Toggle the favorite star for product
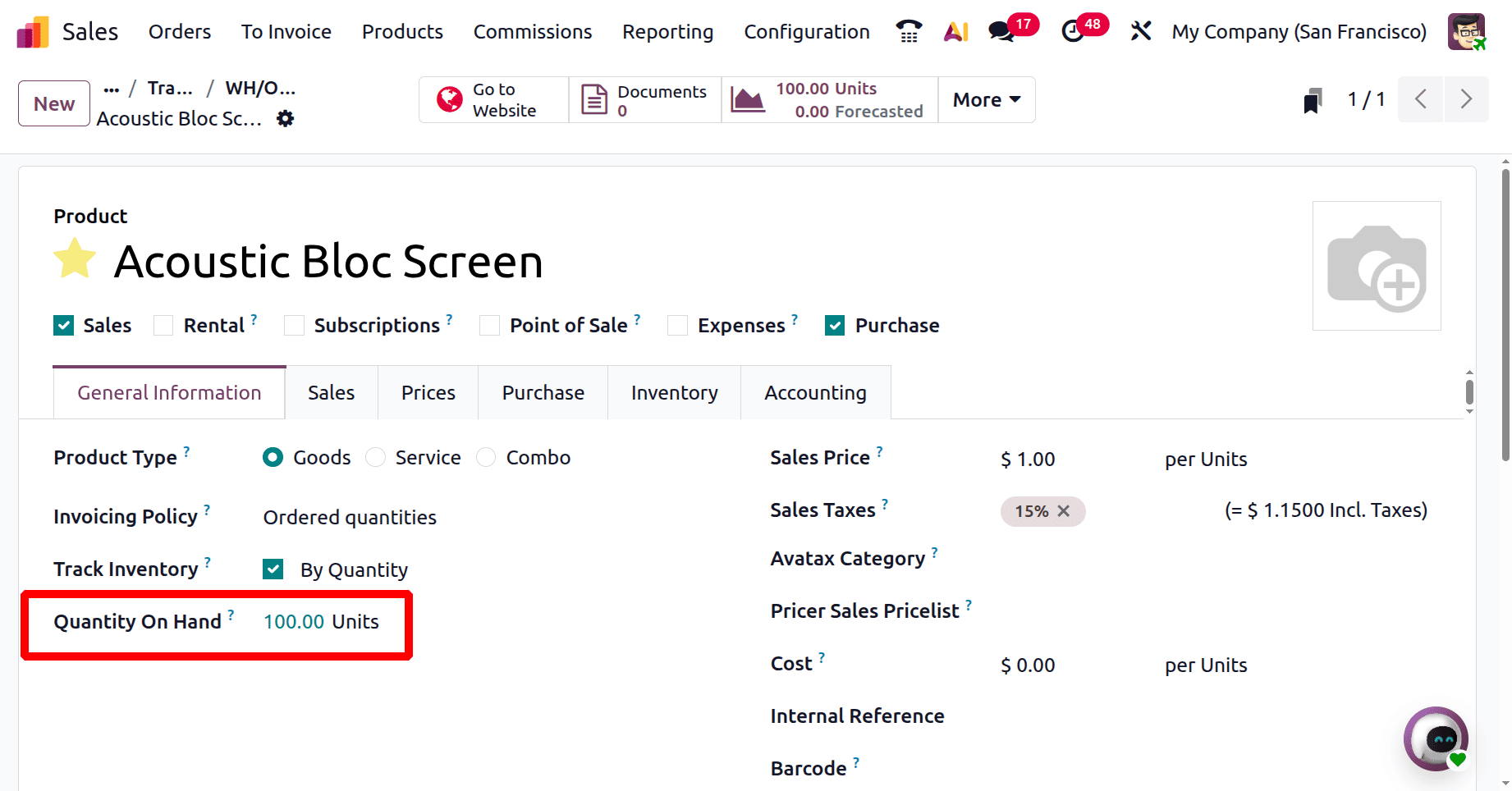This screenshot has height=791, width=1512. (75, 259)
